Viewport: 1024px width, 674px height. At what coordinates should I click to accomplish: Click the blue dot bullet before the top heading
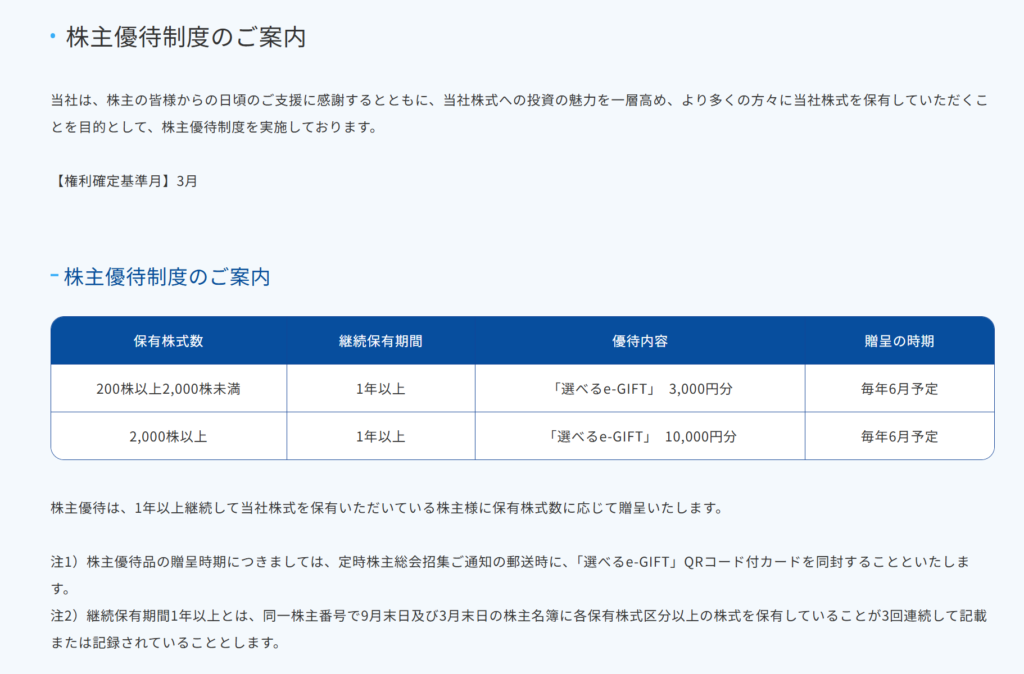pyautogui.click(x=53, y=37)
